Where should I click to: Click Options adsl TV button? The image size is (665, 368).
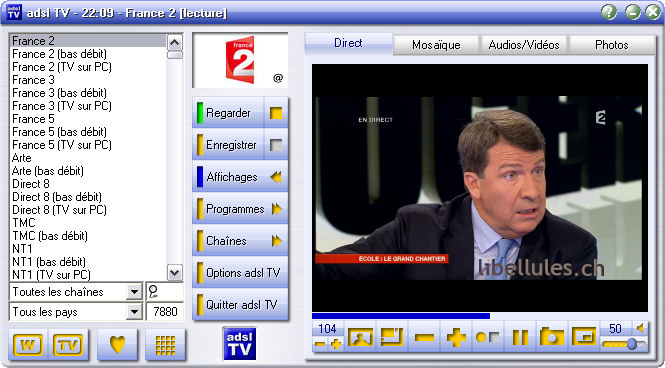[x=240, y=273]
